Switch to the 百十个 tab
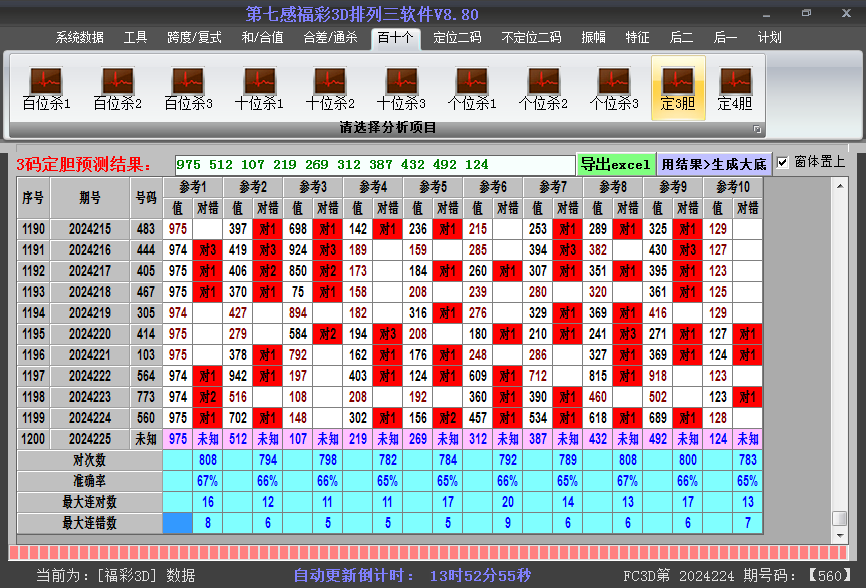 pyautogui.click(x=395, y=38)
